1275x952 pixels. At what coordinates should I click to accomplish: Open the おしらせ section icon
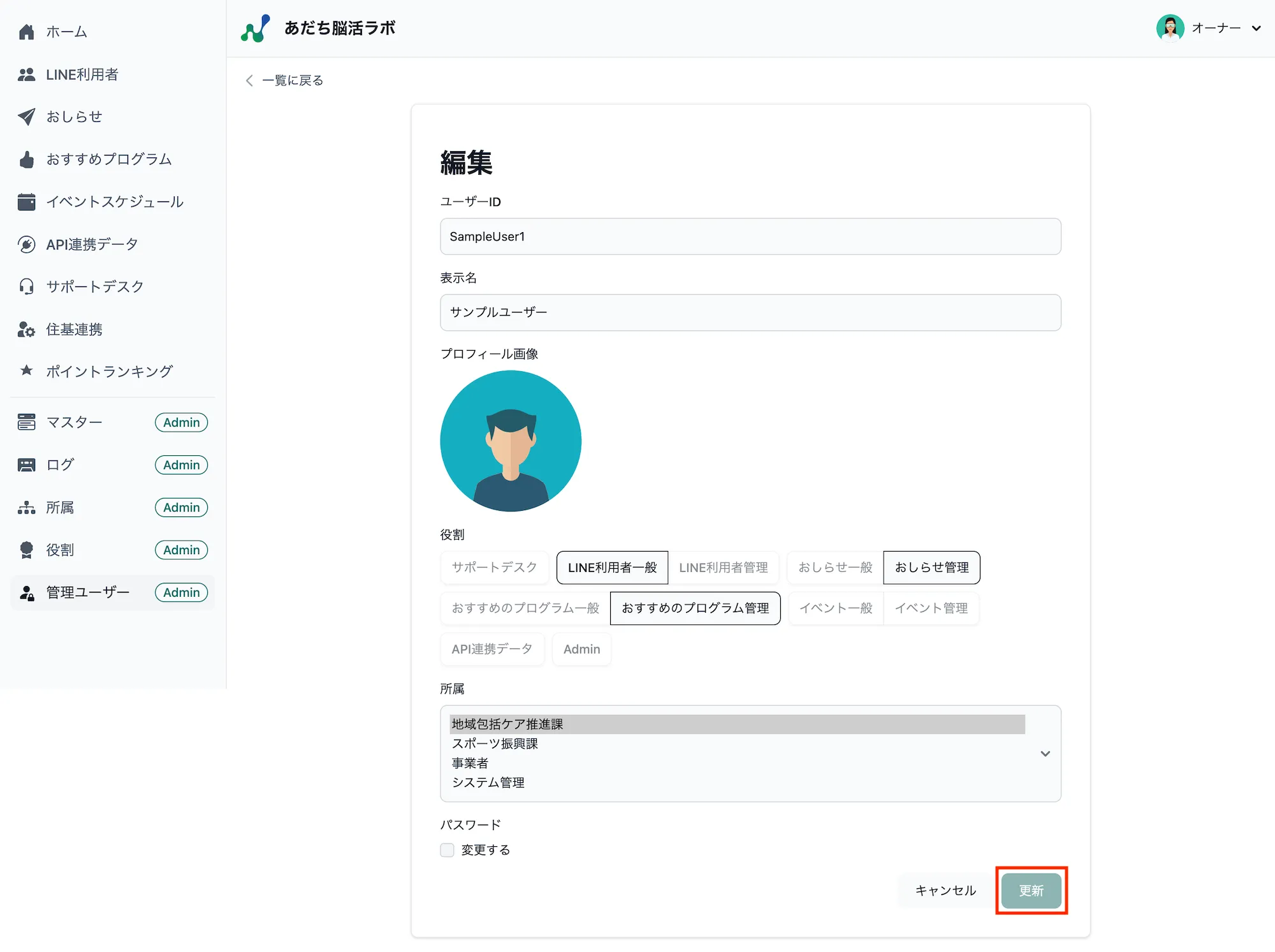click(26, 117)
